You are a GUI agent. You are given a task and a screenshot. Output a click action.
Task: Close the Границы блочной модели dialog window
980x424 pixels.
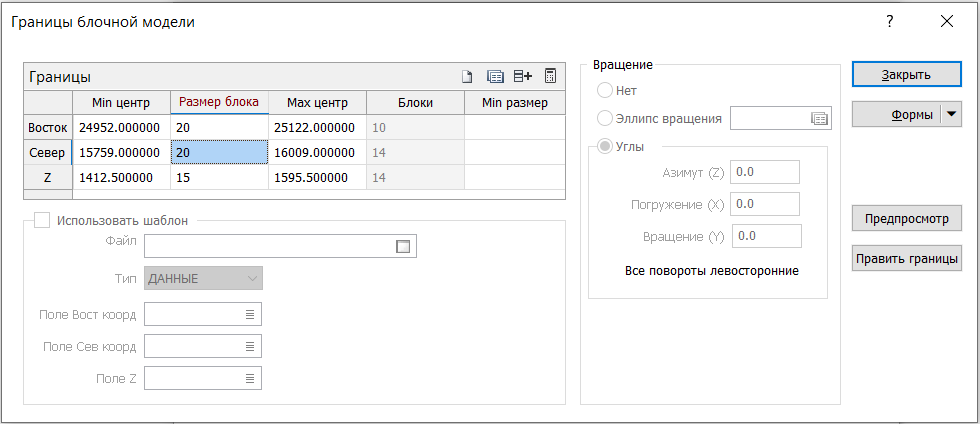[947, 22]
